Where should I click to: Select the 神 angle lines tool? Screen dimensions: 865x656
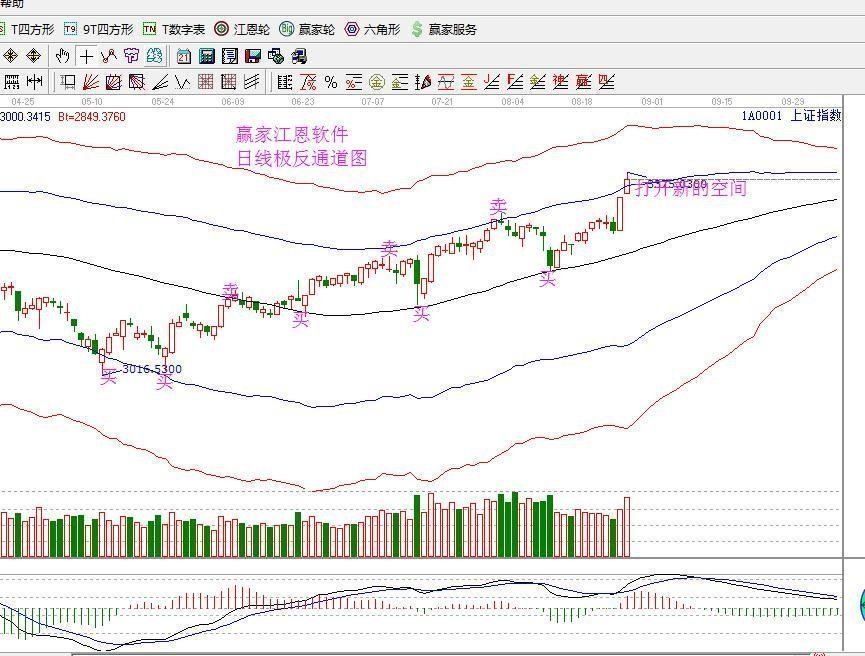point(560,83)
